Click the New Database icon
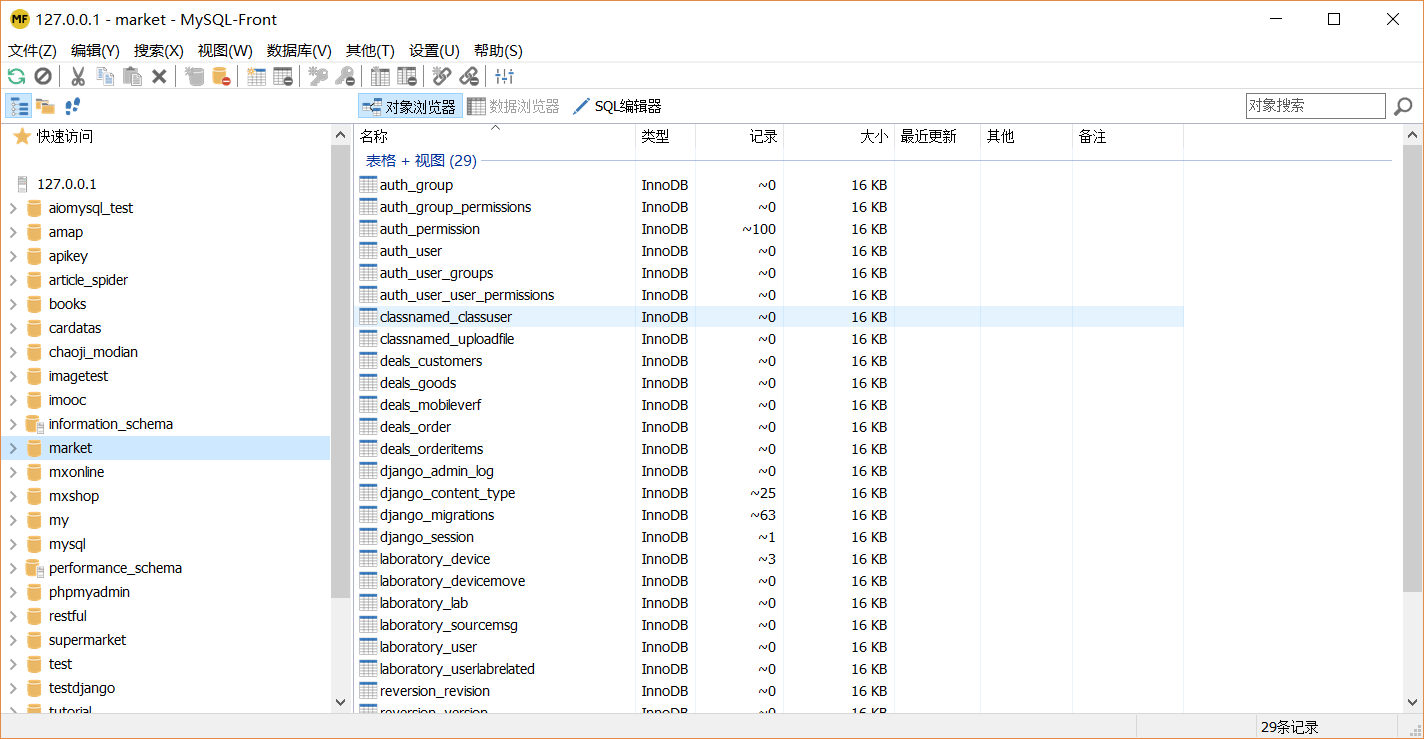Screen dimensions: 1424x739 (194, 76)
